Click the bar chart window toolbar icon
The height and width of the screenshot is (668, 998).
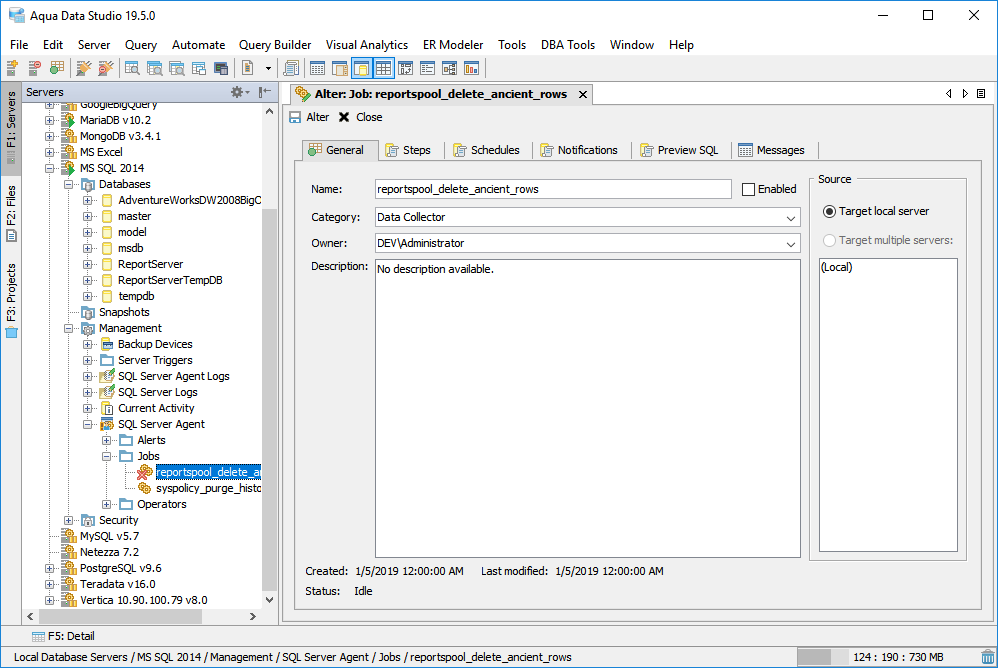click(472, 68)
